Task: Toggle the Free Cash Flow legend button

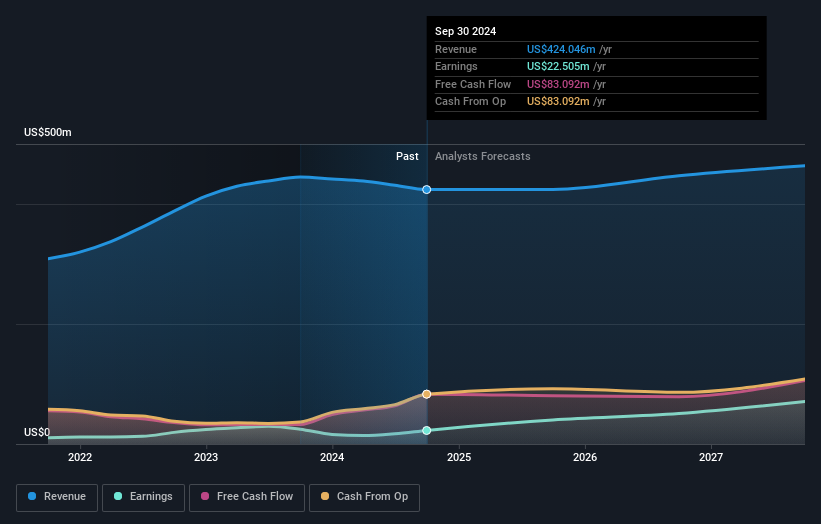Action: pyautogui.click(x=247, y=497)
